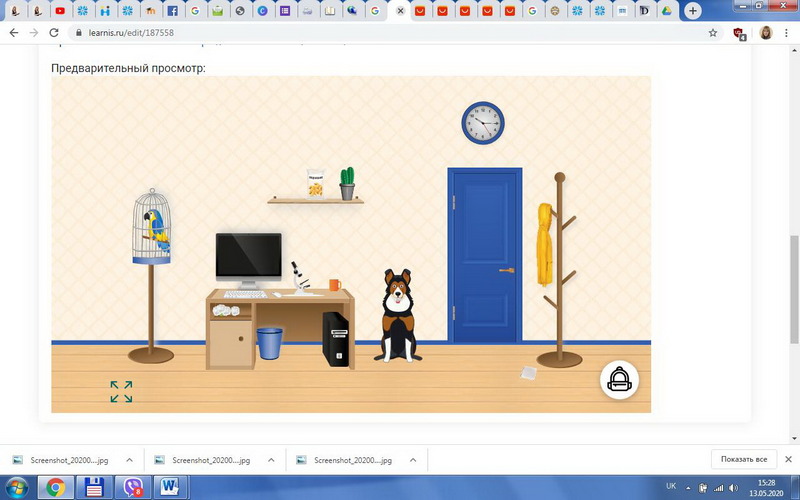This screenshot has height=500, width=800.
Task: Open Viber from the Windows taskbar
Action: [x=133, y=487]
